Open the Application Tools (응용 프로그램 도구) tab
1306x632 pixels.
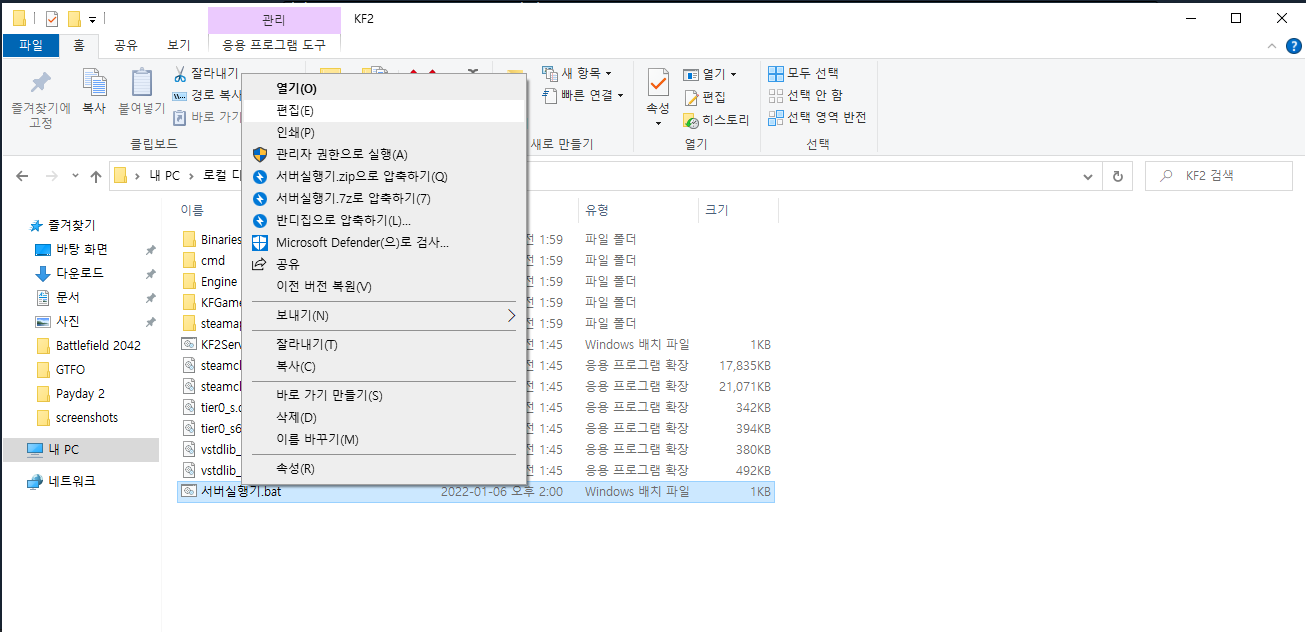[274, 45]
